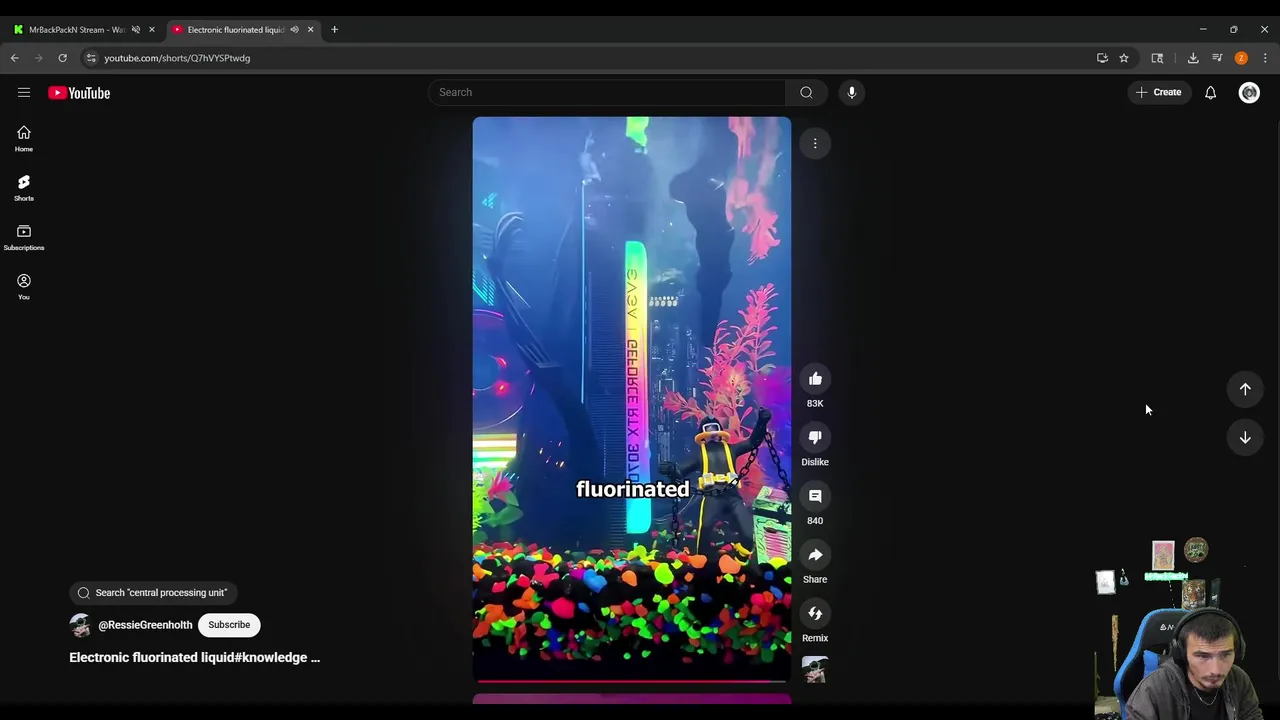
Task: Open browser downloads
Action: (1193, 58)
